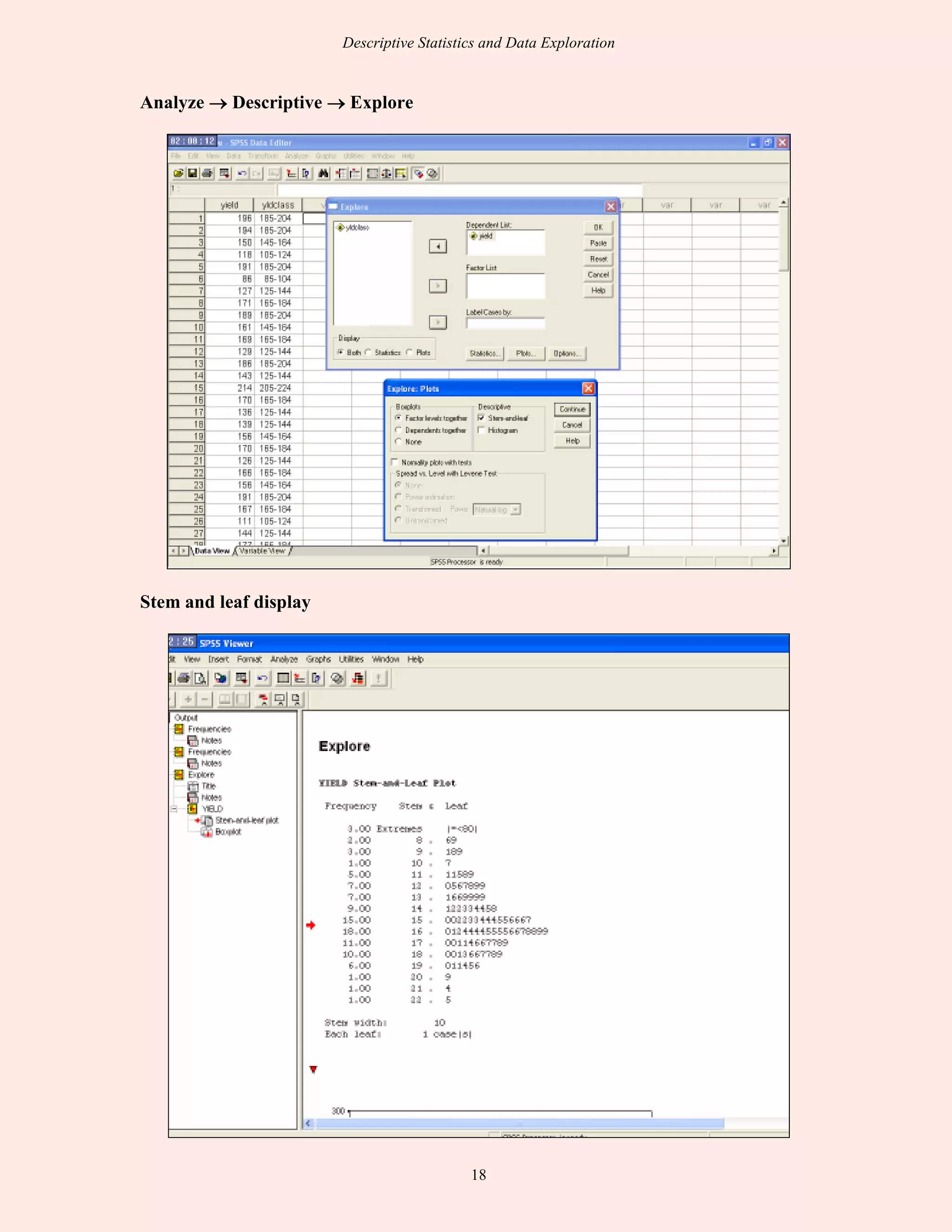
Task: Click the Statistics... button in Explore dialog
Action: [x=485, y=354]
